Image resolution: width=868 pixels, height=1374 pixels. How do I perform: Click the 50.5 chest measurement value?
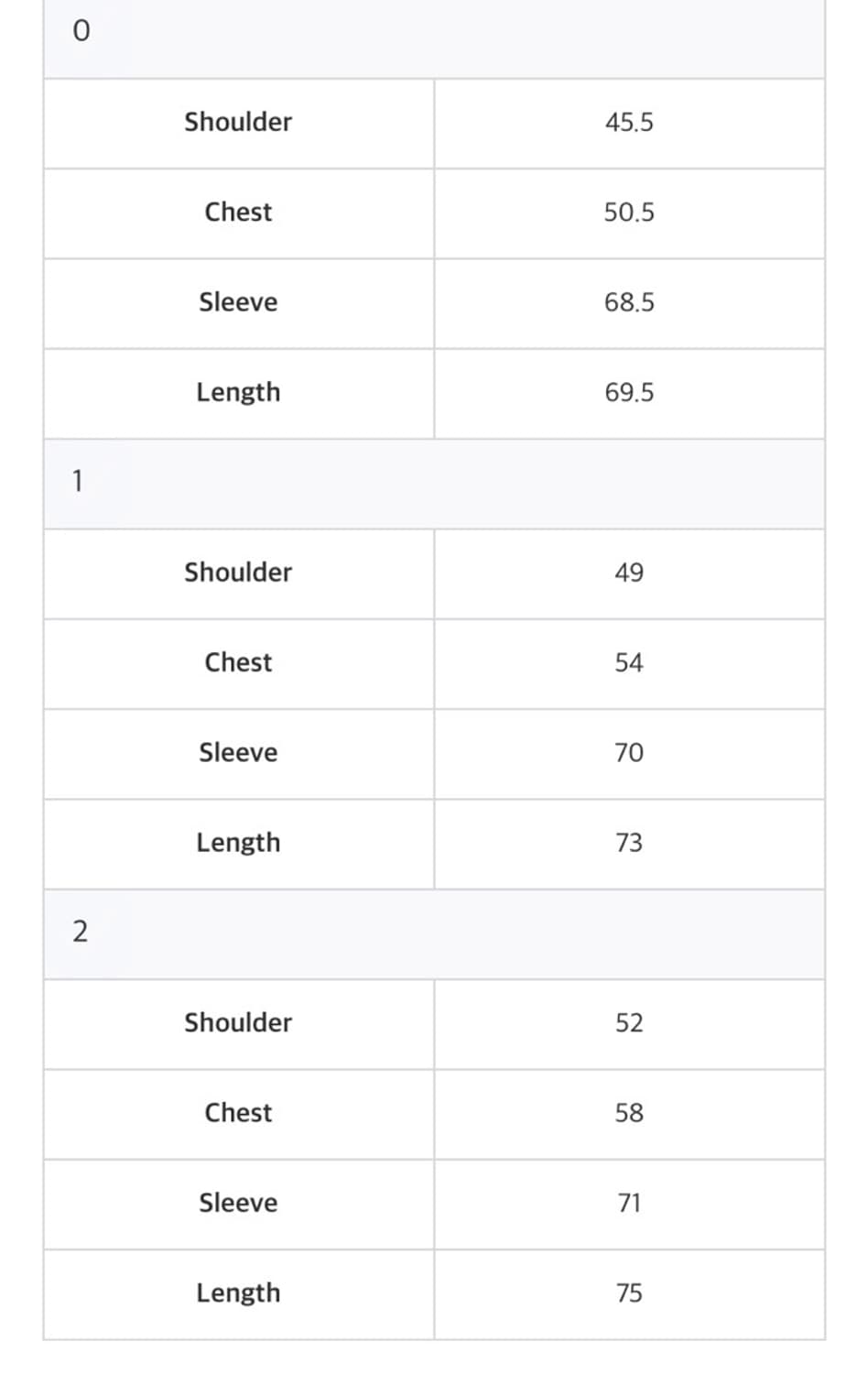tap(629, 213)
